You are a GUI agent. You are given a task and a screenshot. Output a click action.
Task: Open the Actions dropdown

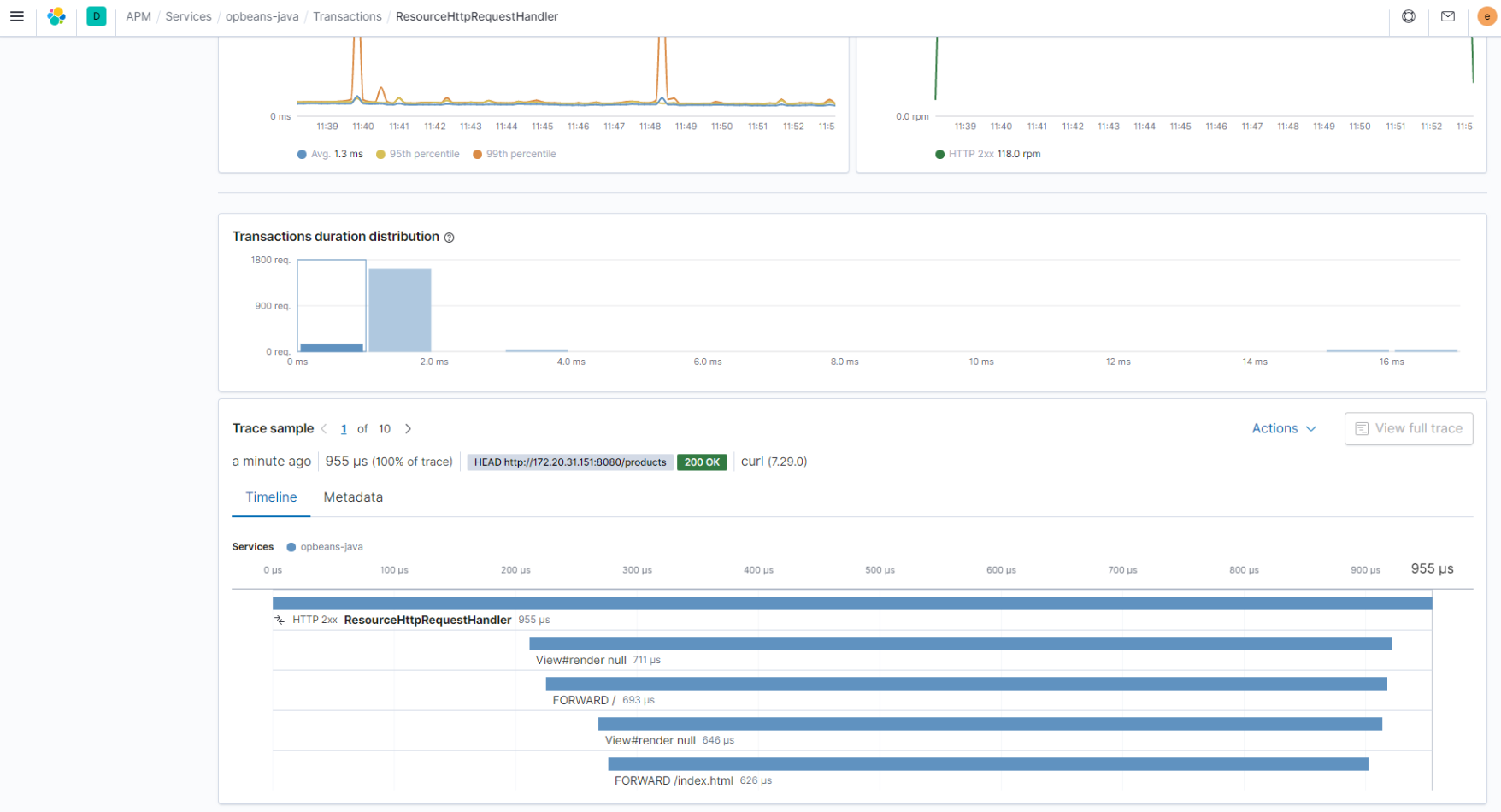(x=1284, y=428)
